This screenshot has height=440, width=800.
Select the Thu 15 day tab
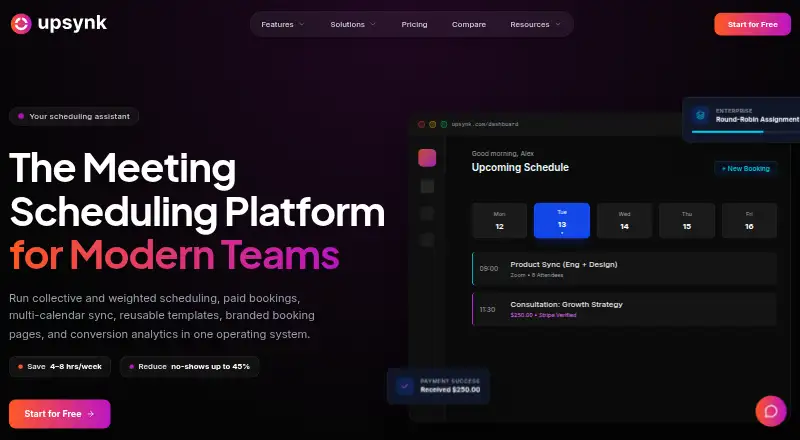[687, 221]
